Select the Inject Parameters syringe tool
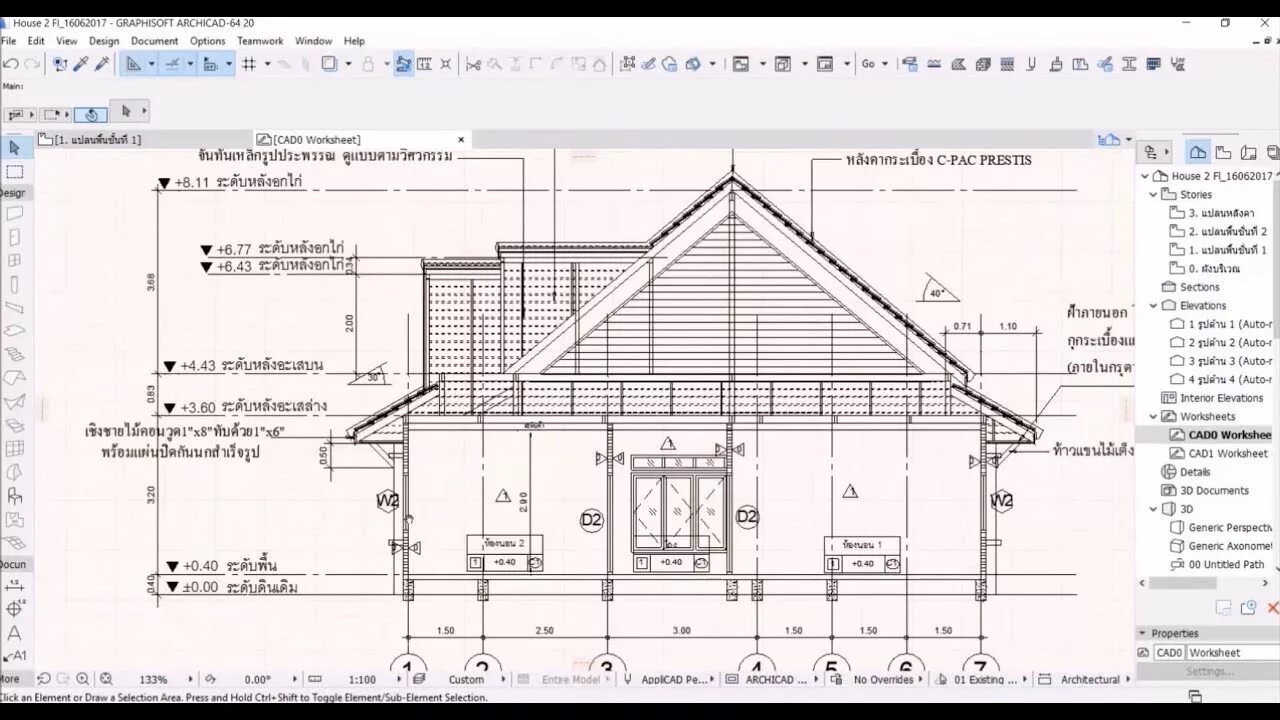The height and width of the screenshot is (720, 1280). (x=103, y=64)
